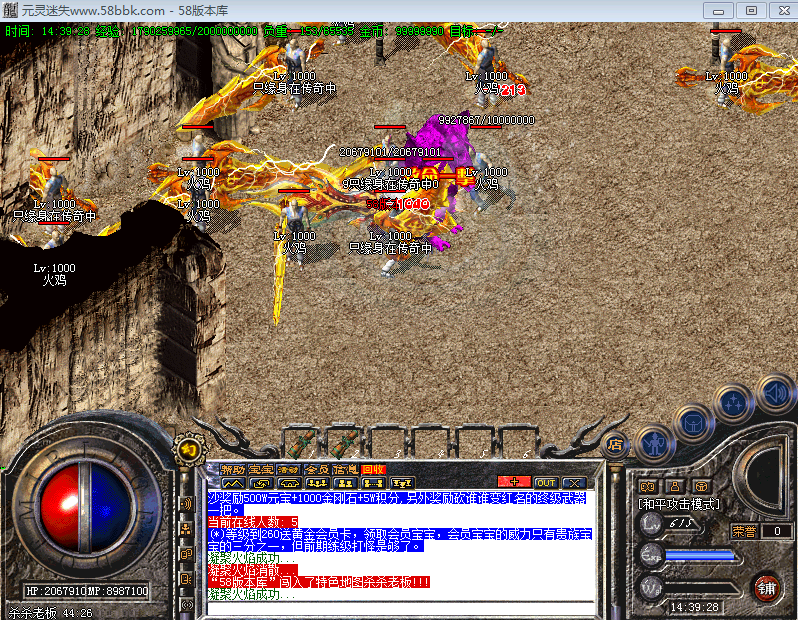798x620 pixels.
Task: Click the Lv round button
Action: 650,524
